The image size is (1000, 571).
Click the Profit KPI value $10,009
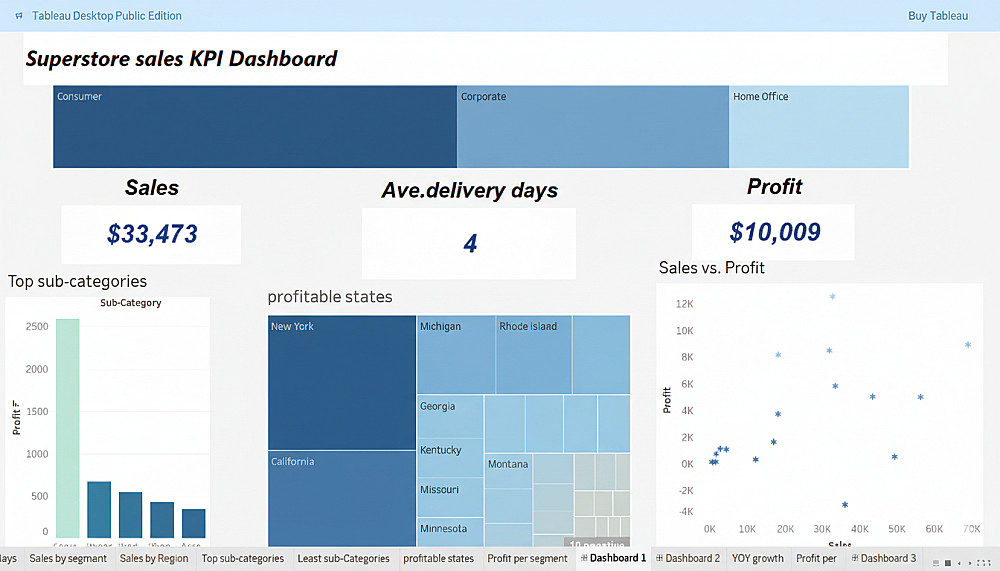point(774,233)
